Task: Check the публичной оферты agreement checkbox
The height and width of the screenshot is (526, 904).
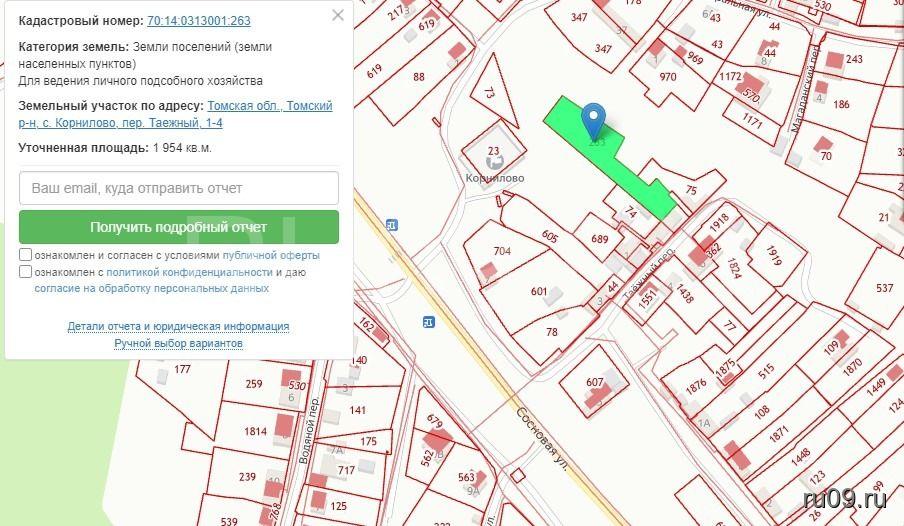Action: [25, 255]
